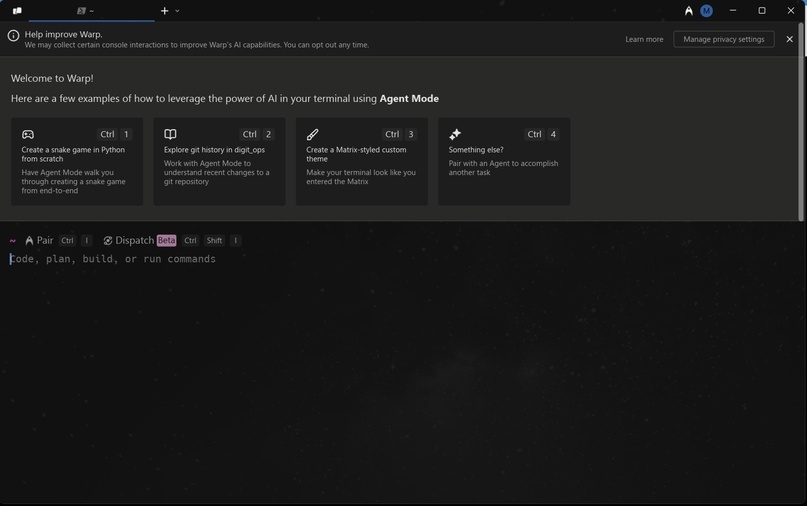Image resolution: width=807 pixels, height=506 pixels.
Task: Choose Explore git history in digit_ops
Action: coord(219,162)
